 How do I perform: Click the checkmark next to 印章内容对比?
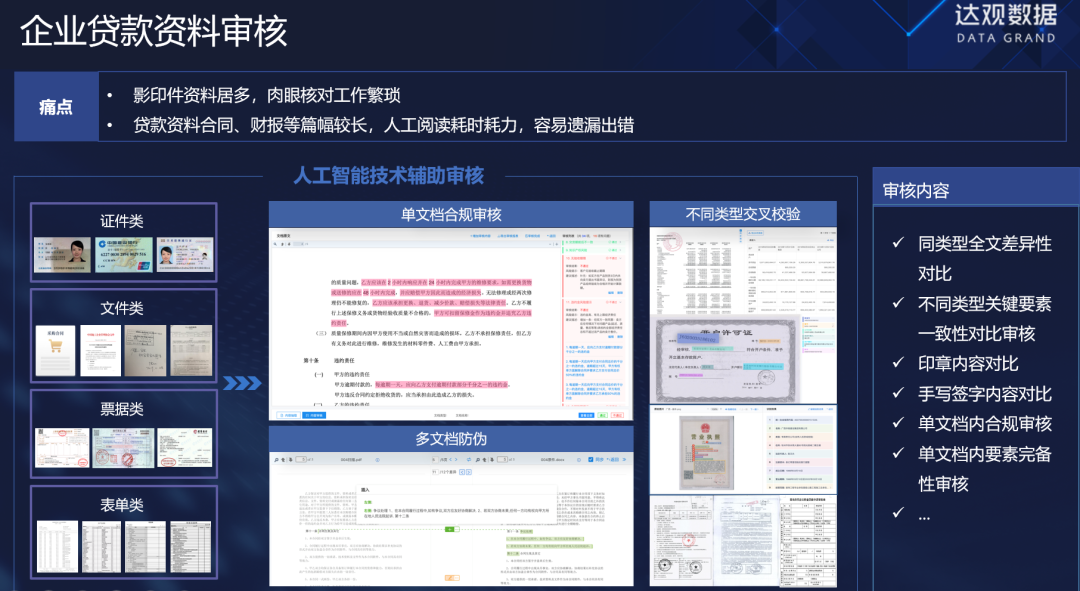pyautogui.click(x=898, y=362)
